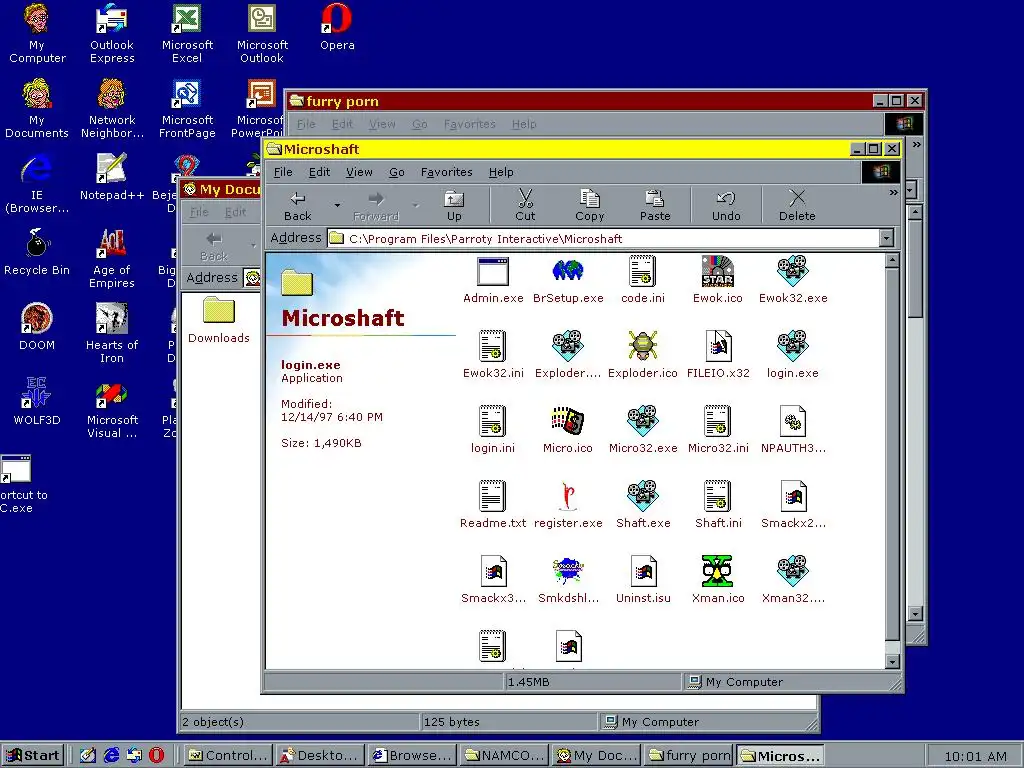The height and width of the screenshot is (768, 1024).
Task: Launch DOOM desktop shortcut
Action: coord(37,327)
